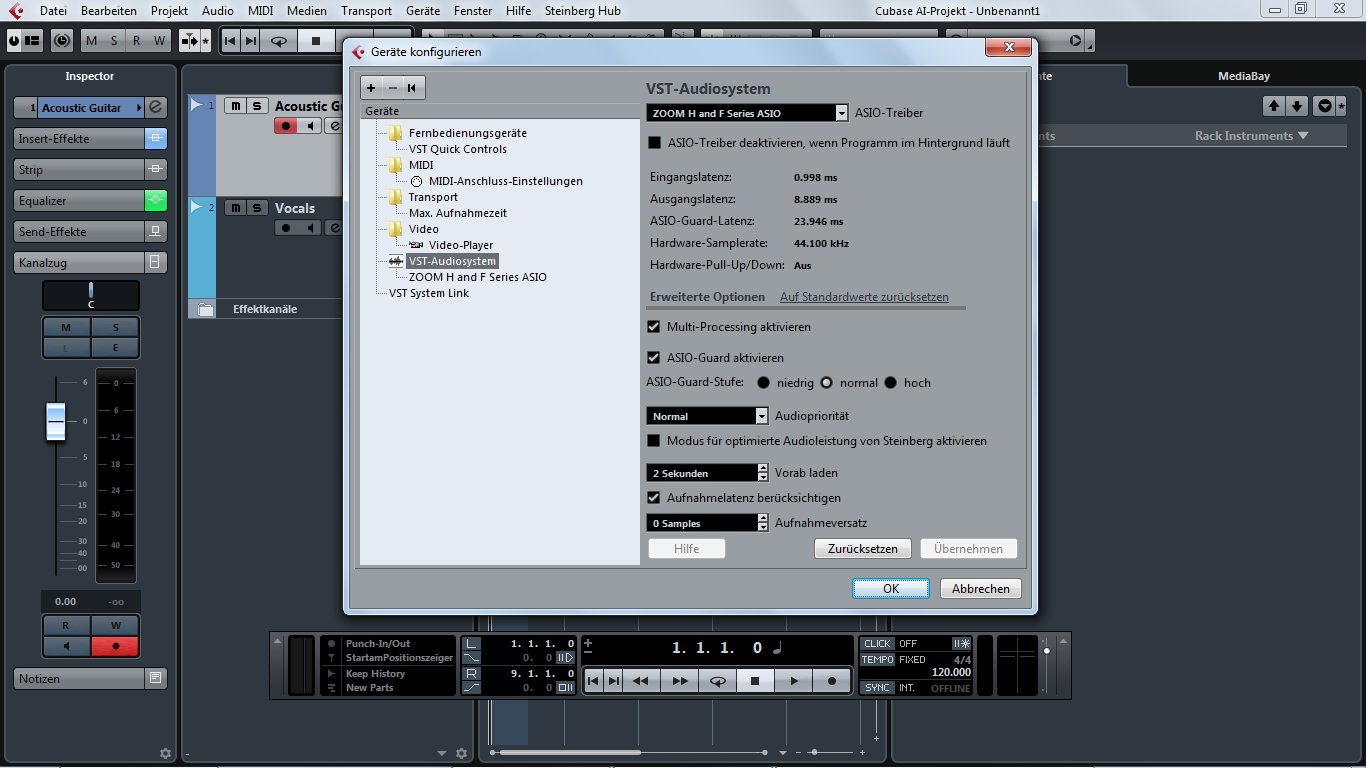This screenshot has width=1366, height=768.
Task: Select the 'normal' ASIO-Guard radio button
Action: [x=827, y=383]
